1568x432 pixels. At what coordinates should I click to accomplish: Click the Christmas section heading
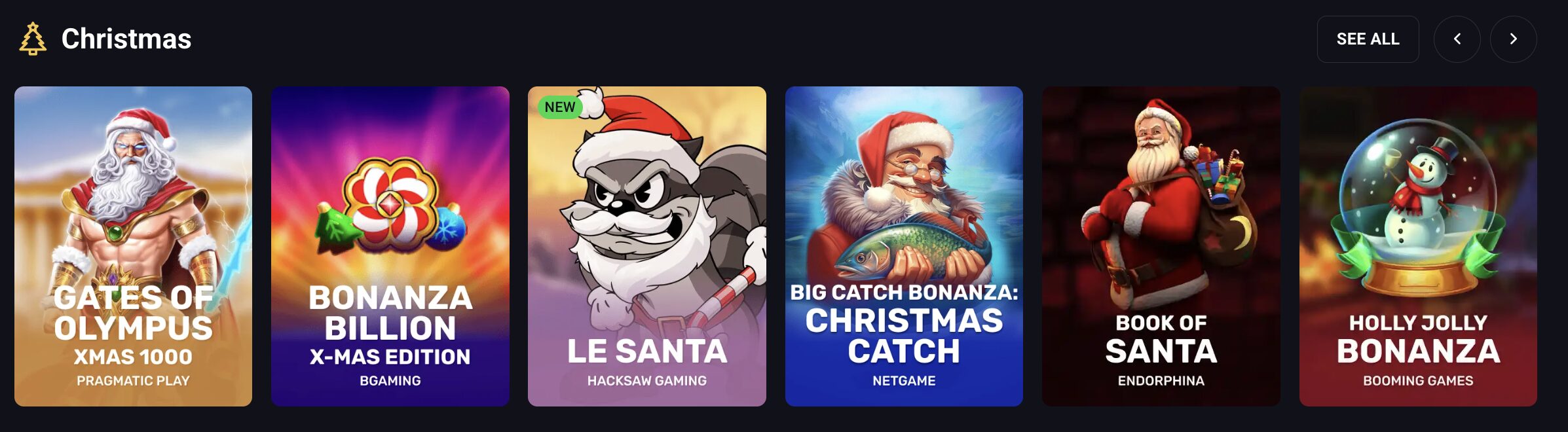coord(126,39)
